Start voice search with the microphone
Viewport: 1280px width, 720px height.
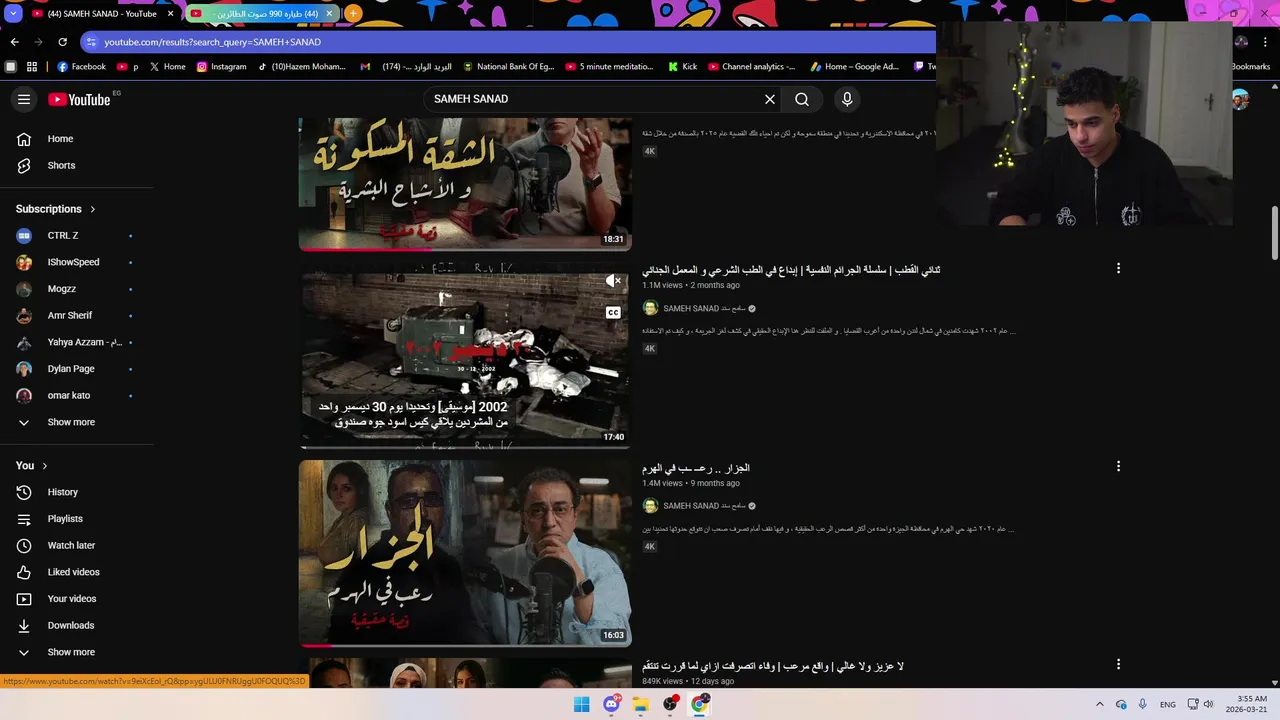847,99
